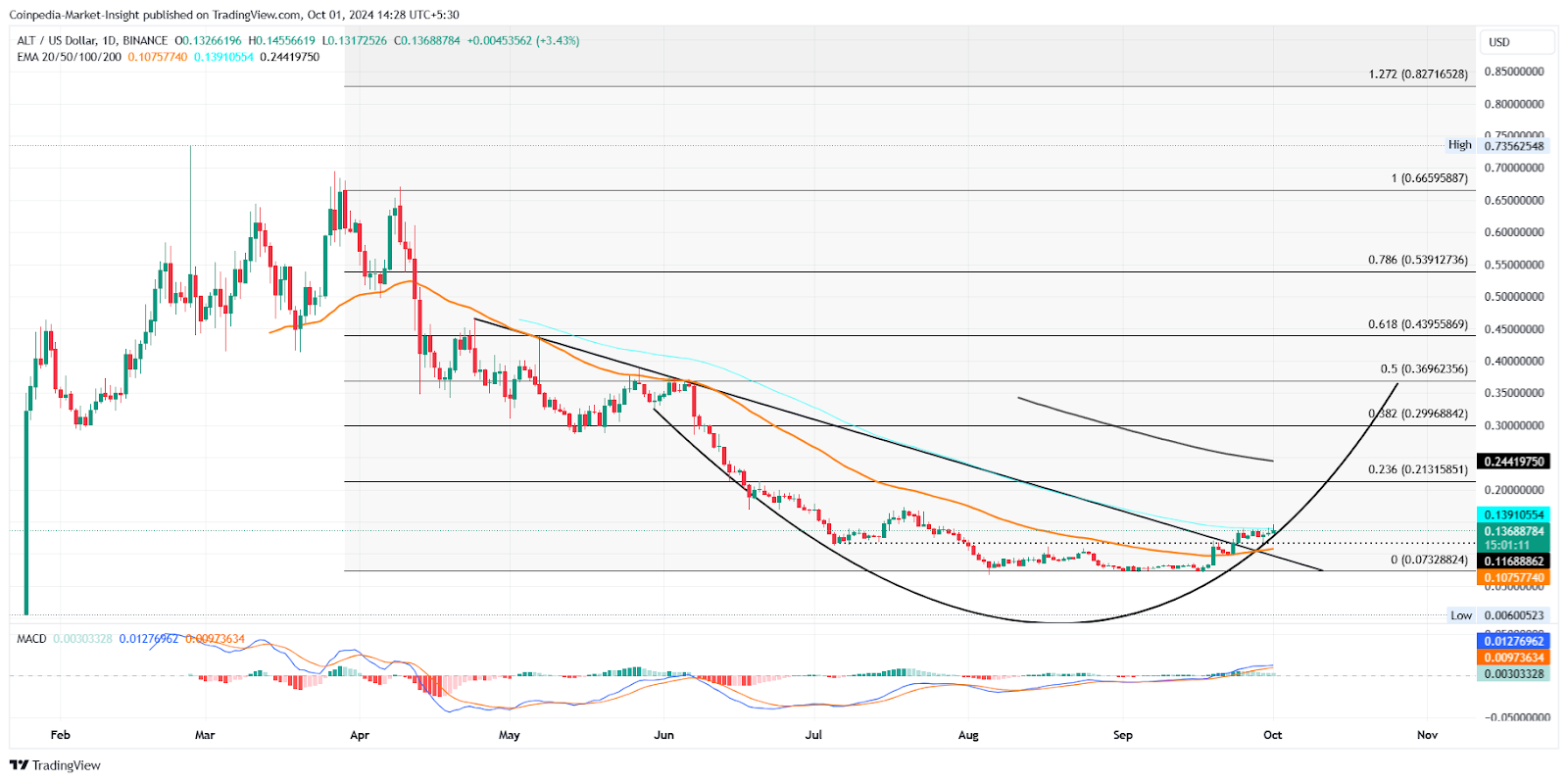This screenshot has height=782, width=1568.
Task: Click the 0.5 (0.36962356) Fibonacci label
Action: (1424, 369)
